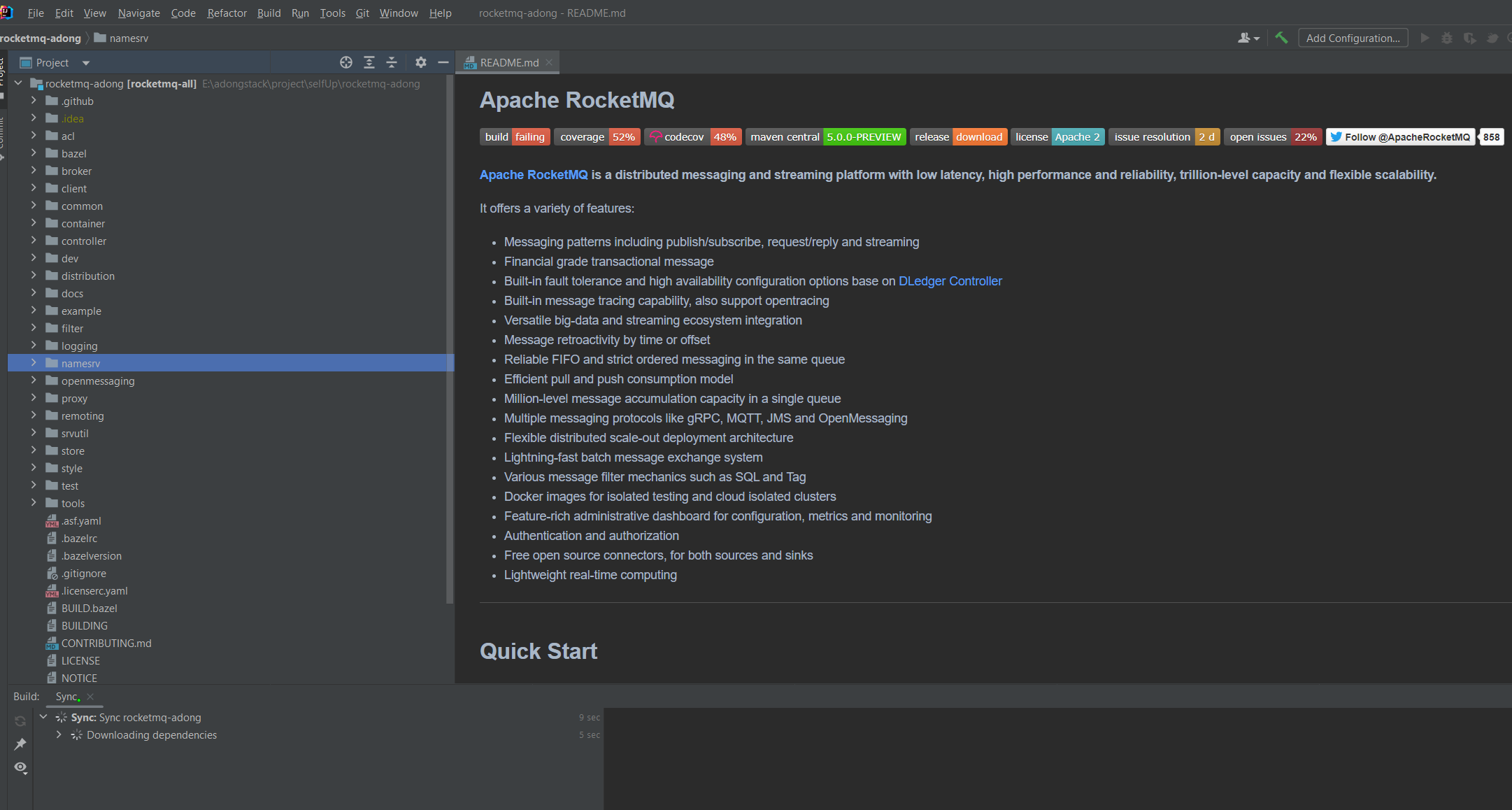The image size is (1512, 810).
Task: Click the Quick Start heading
Action: point(539,651)
